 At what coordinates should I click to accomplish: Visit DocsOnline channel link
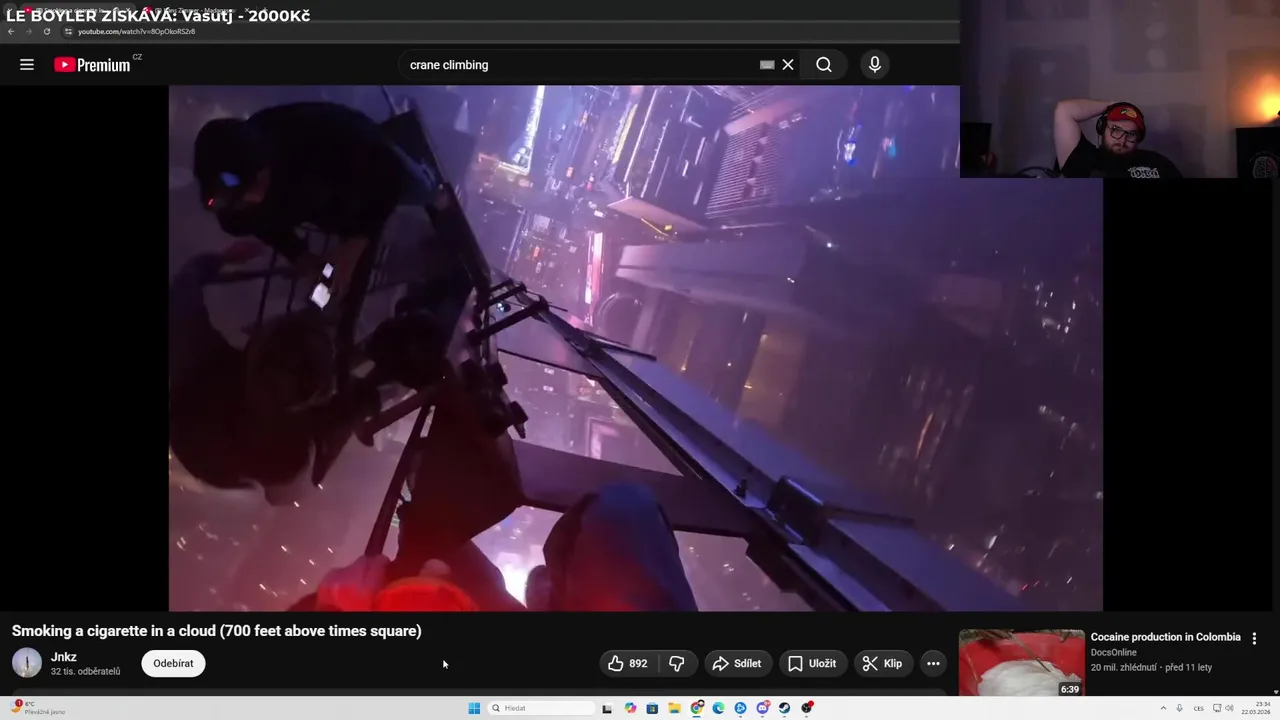pos(1113,653)
